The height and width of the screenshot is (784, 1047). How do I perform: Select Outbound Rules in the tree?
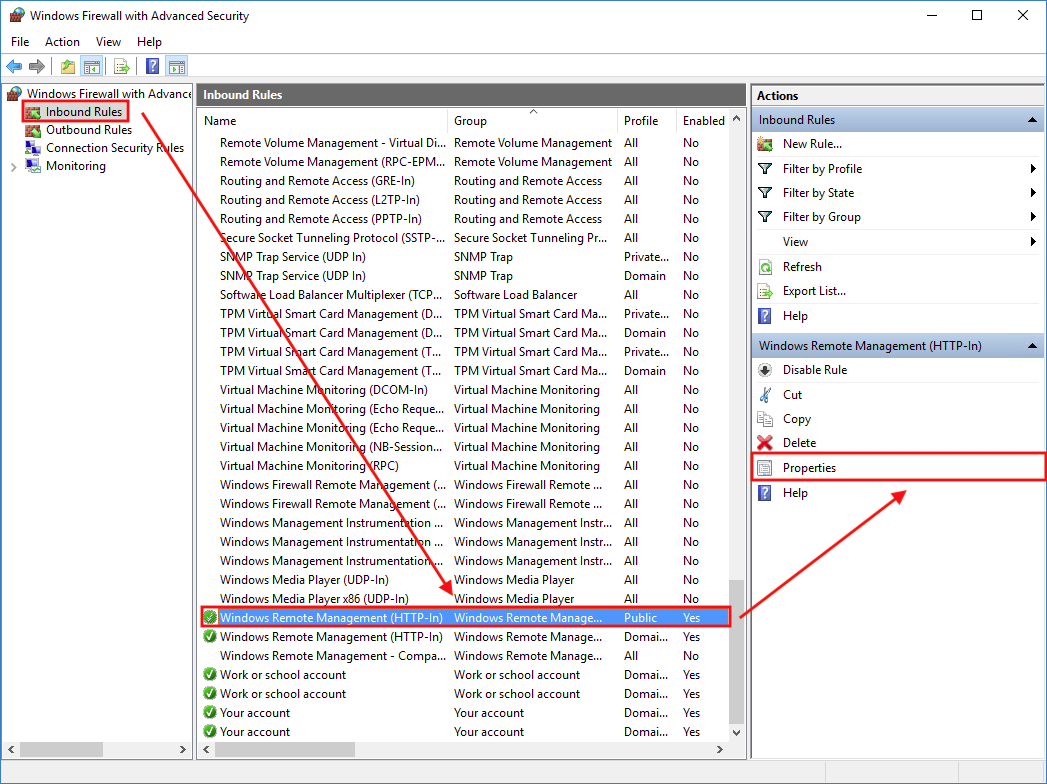[89, 130]
